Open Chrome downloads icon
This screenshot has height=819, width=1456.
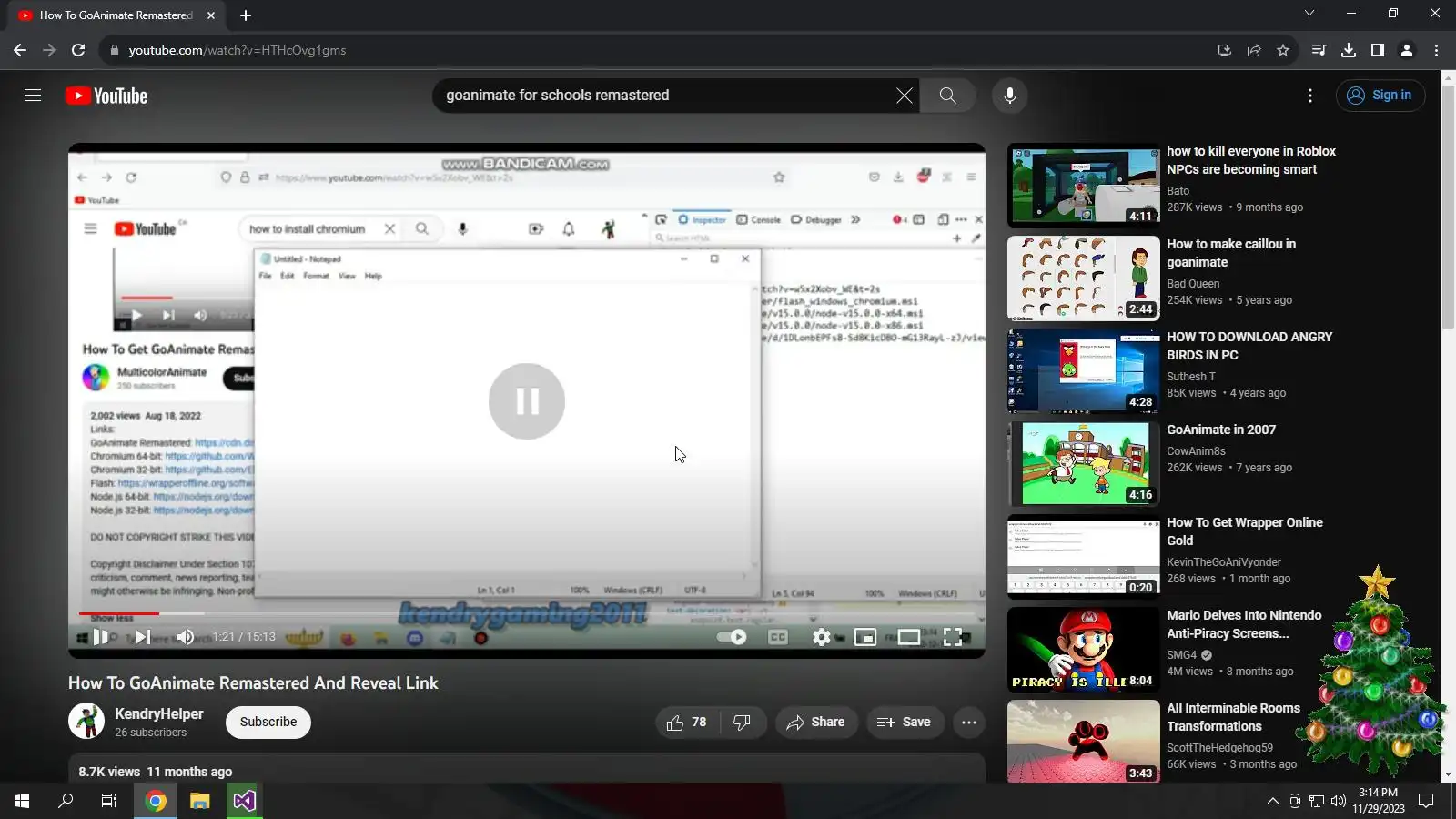pyautogui.click(x=1349, y=50)
